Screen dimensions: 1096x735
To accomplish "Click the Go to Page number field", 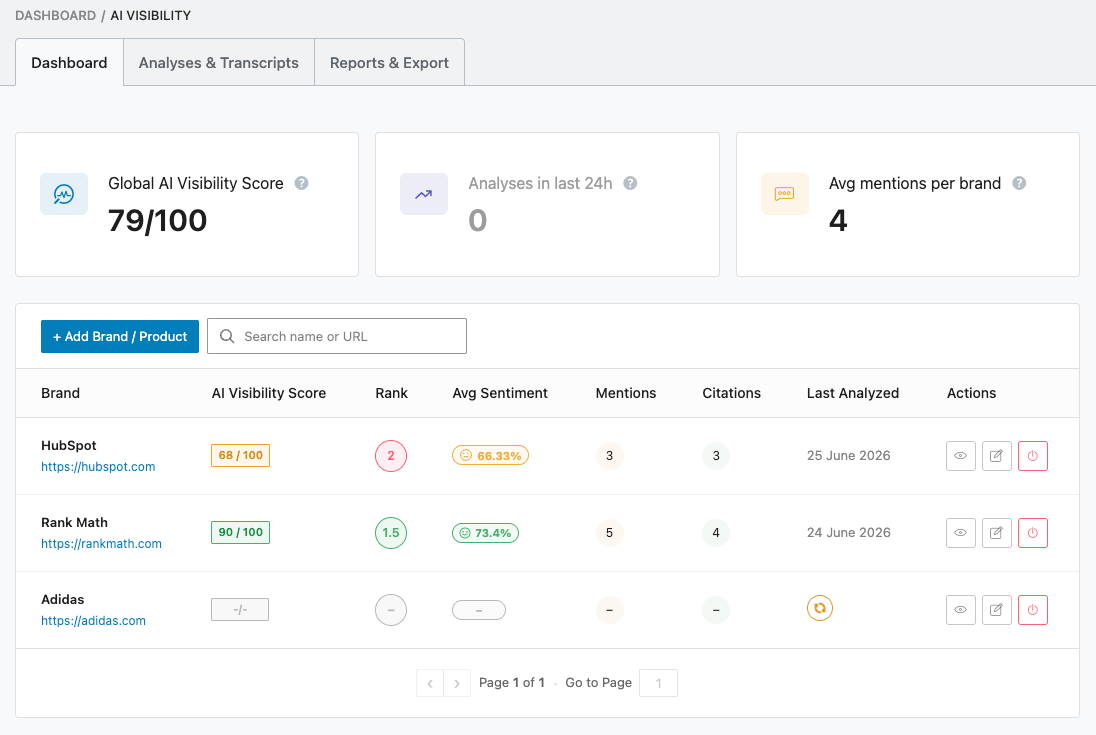I will 658,683.
